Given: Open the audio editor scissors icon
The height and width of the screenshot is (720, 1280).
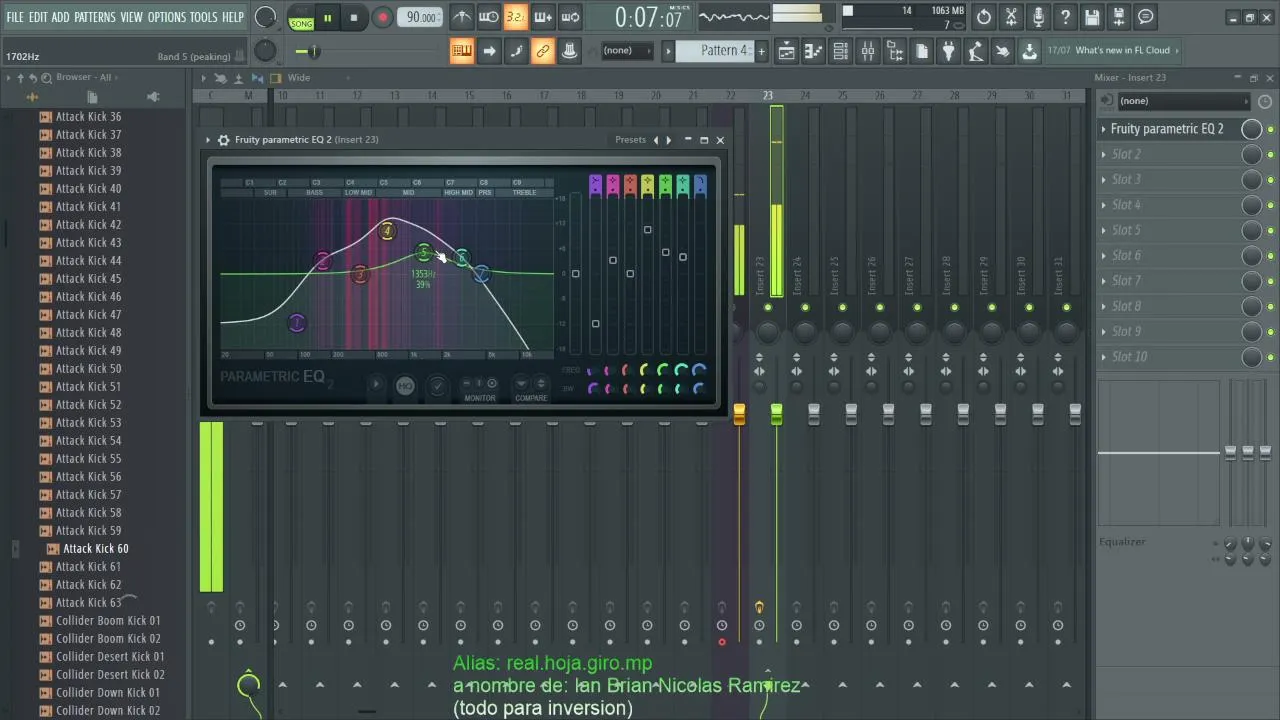Looking at the screenshot, I should pos(1011,17).
